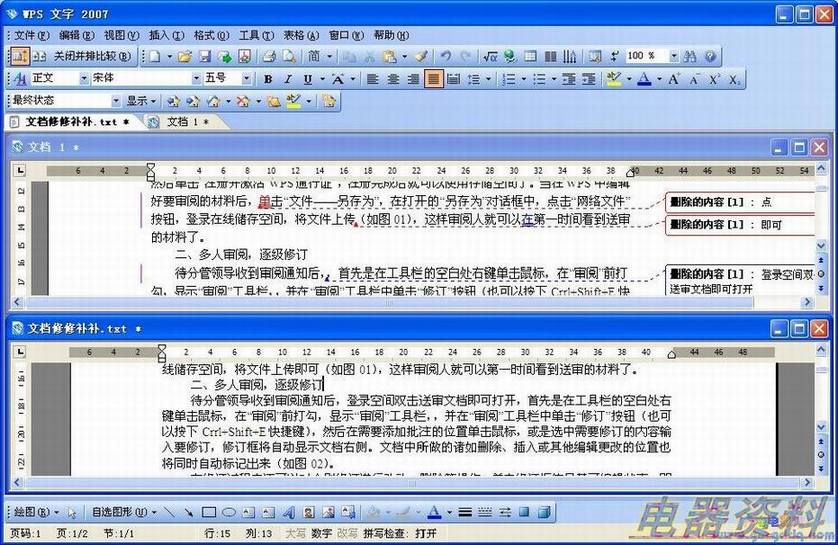Decrease indent icon in formatting toolbar
The width and height of the screenshot is (838, 545).
(x=569, y=79)
